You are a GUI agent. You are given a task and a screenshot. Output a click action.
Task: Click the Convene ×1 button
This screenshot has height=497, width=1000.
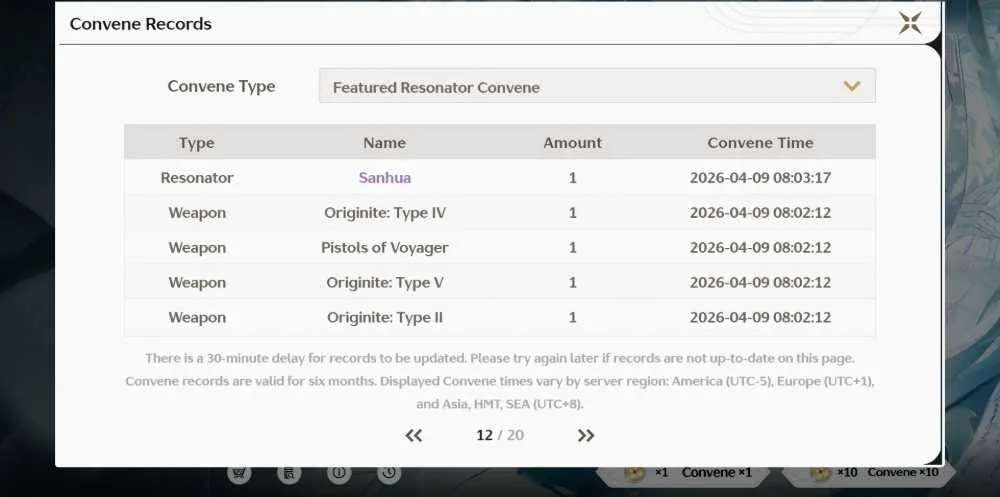683,473
